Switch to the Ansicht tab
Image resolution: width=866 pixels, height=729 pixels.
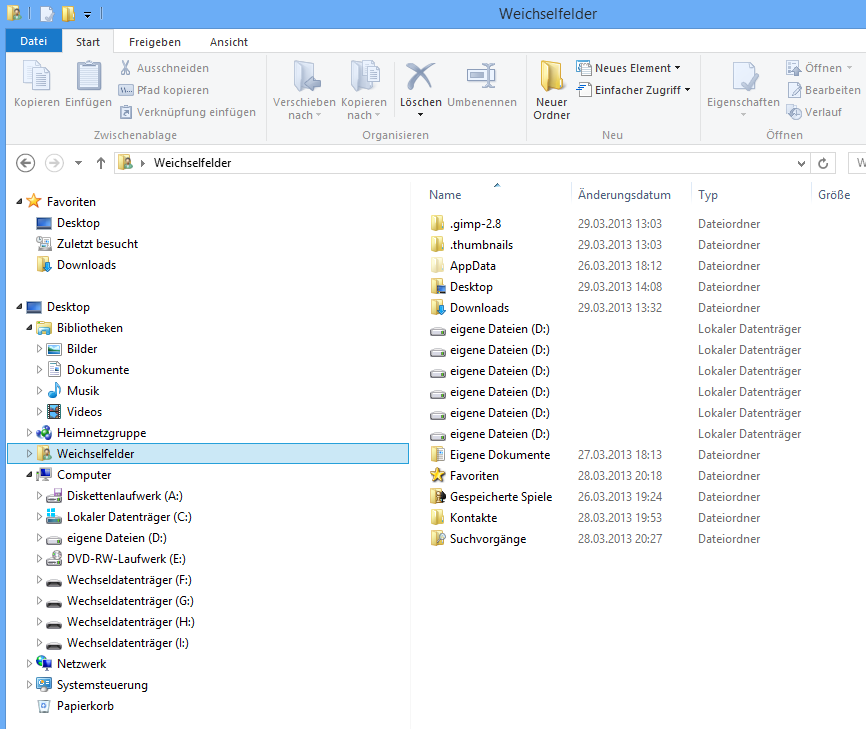click(x=229, y=42)
